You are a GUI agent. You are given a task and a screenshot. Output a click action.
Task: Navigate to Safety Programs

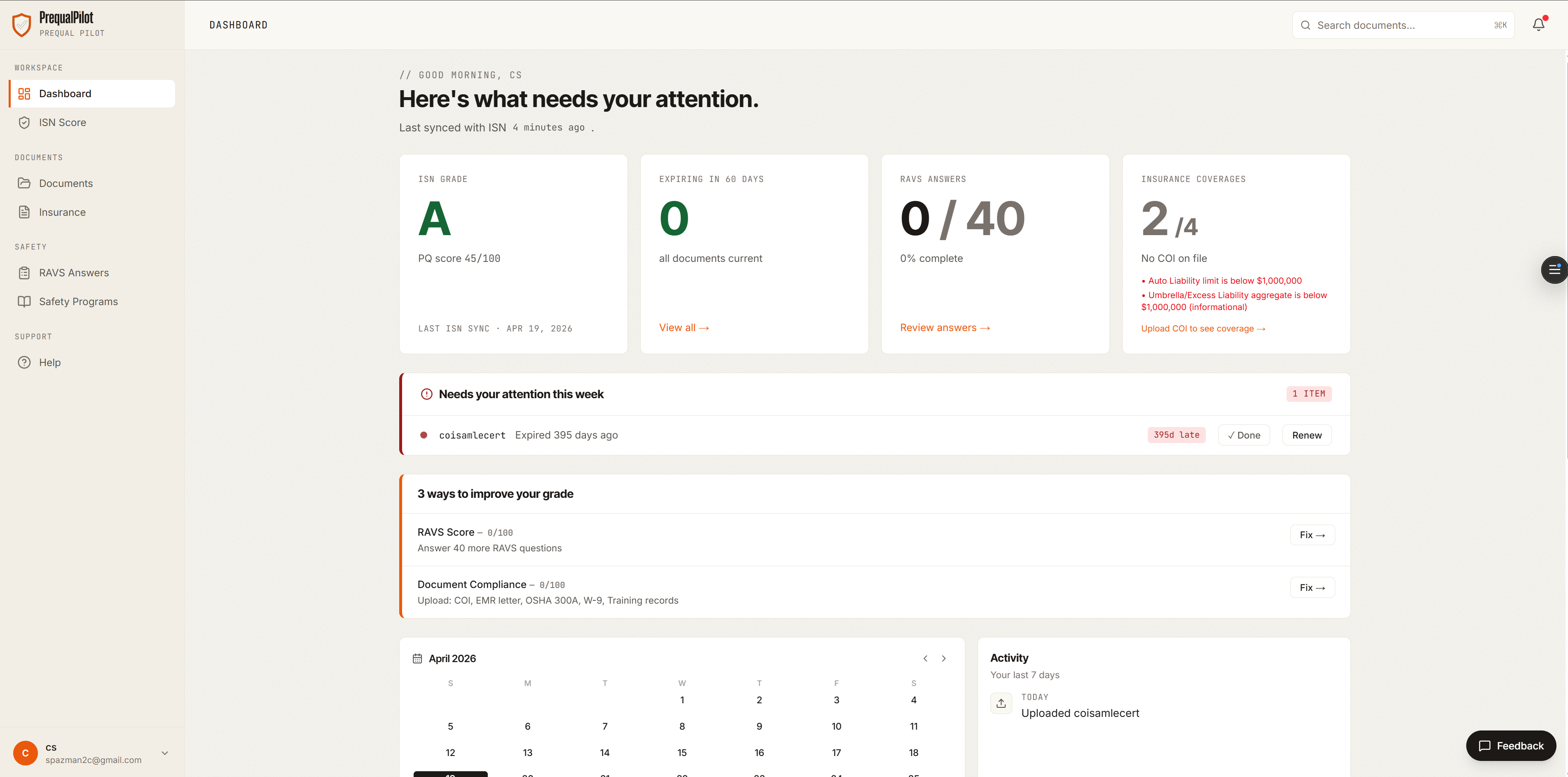click(78, 302)
